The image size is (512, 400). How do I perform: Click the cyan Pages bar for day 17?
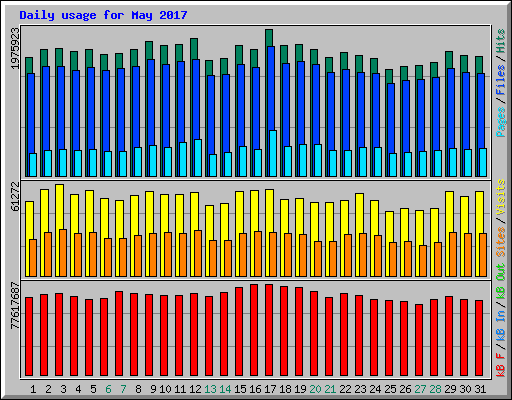click(x=273, y=153)
